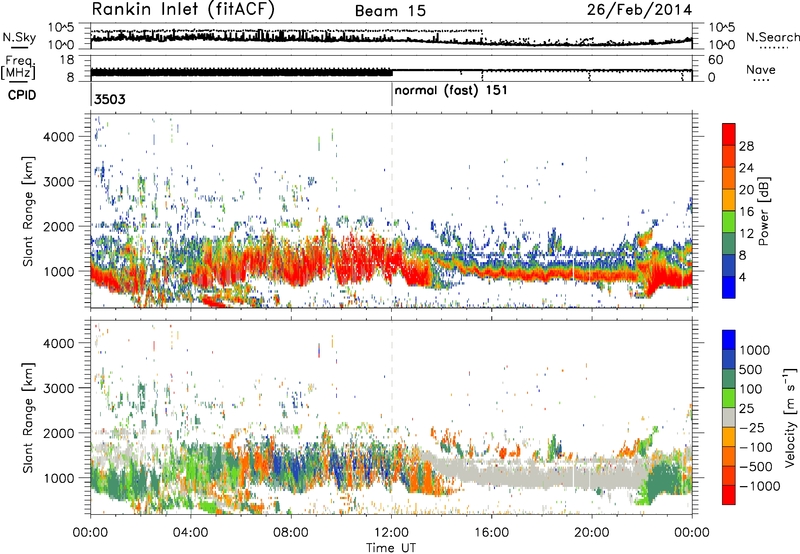Click the "2000" tick in the velocity panel
The width and height of the screenshot is (800, 554).
point(58,433)
